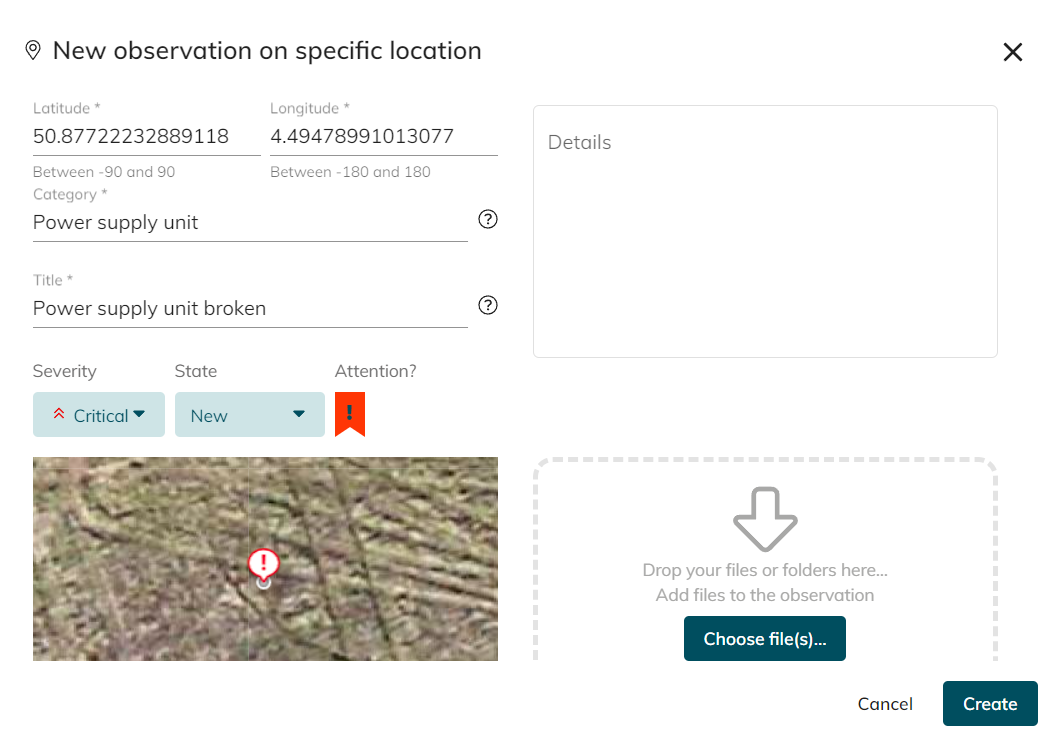Image resolution: width=1047 pixels, height=741 pixels.
Task: Click the observation marker on the map
Action: 263,564
